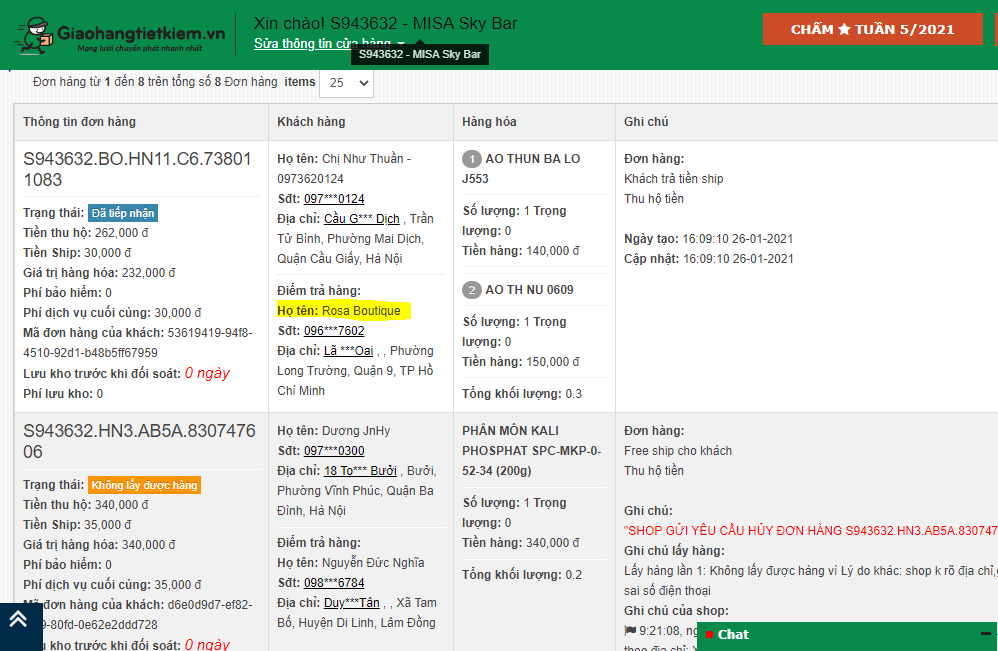Screen dimensions: 998x651
Task: Minimize the Chat widget with the dash icon
Action: click(x=985, y=634)
